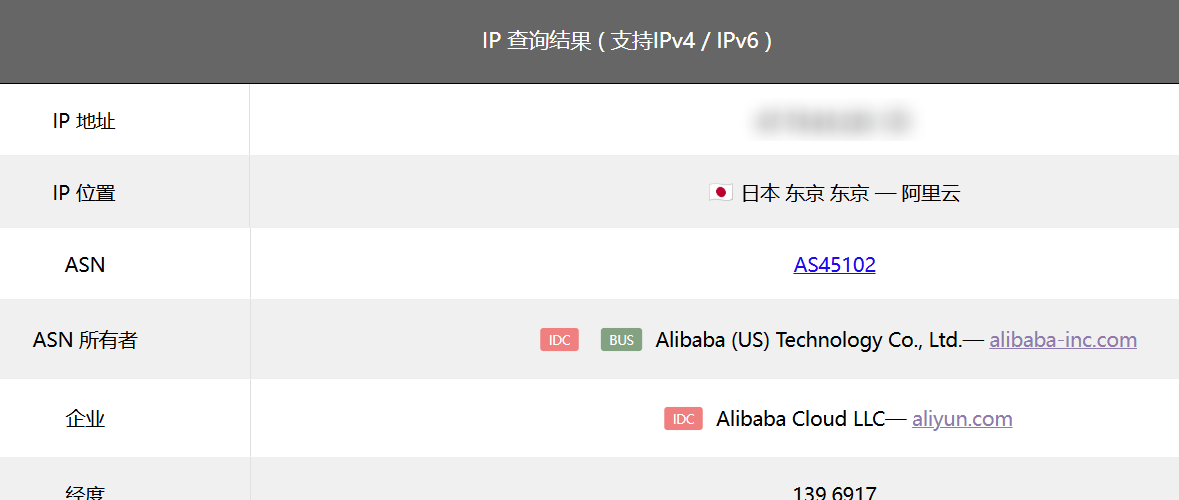Open the AS45102 link
The width and height of the screenshot is (1179, 500).
[835, 265]
